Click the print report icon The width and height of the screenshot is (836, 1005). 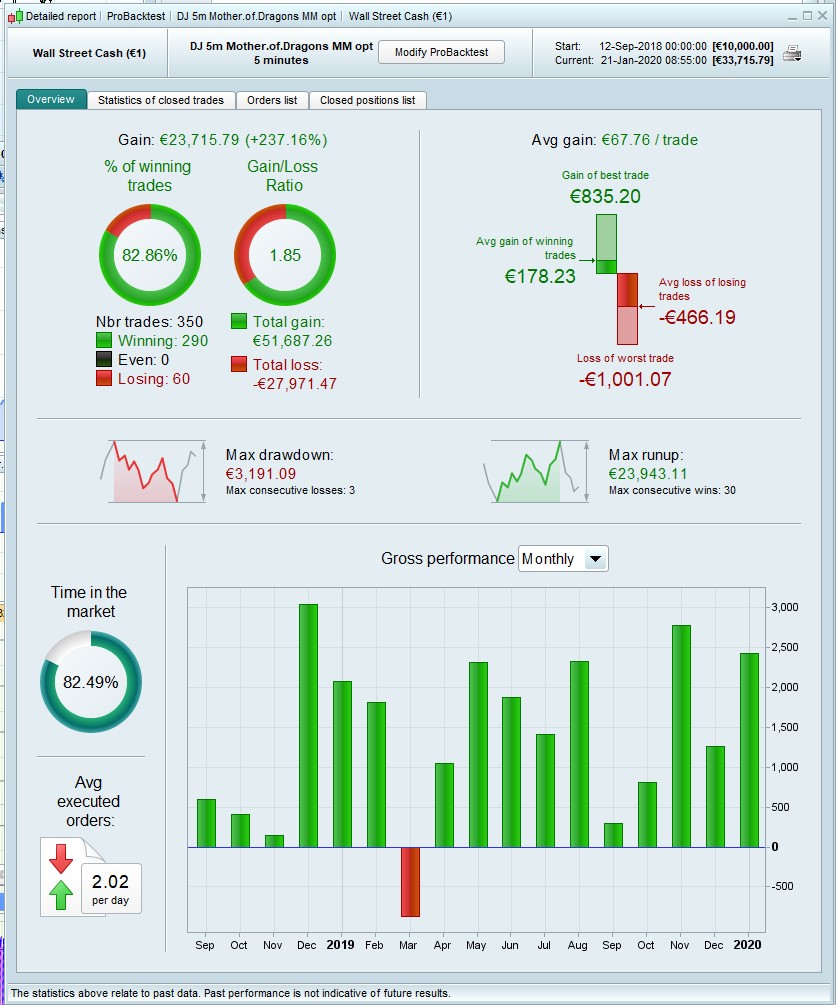point(792,53)
